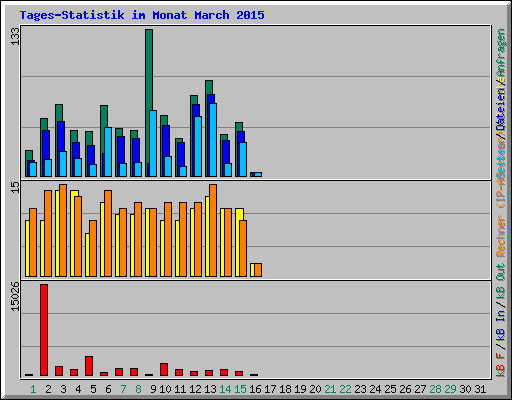
Task: Click day label 2 on x-axis
Action: tap(48, 389)
